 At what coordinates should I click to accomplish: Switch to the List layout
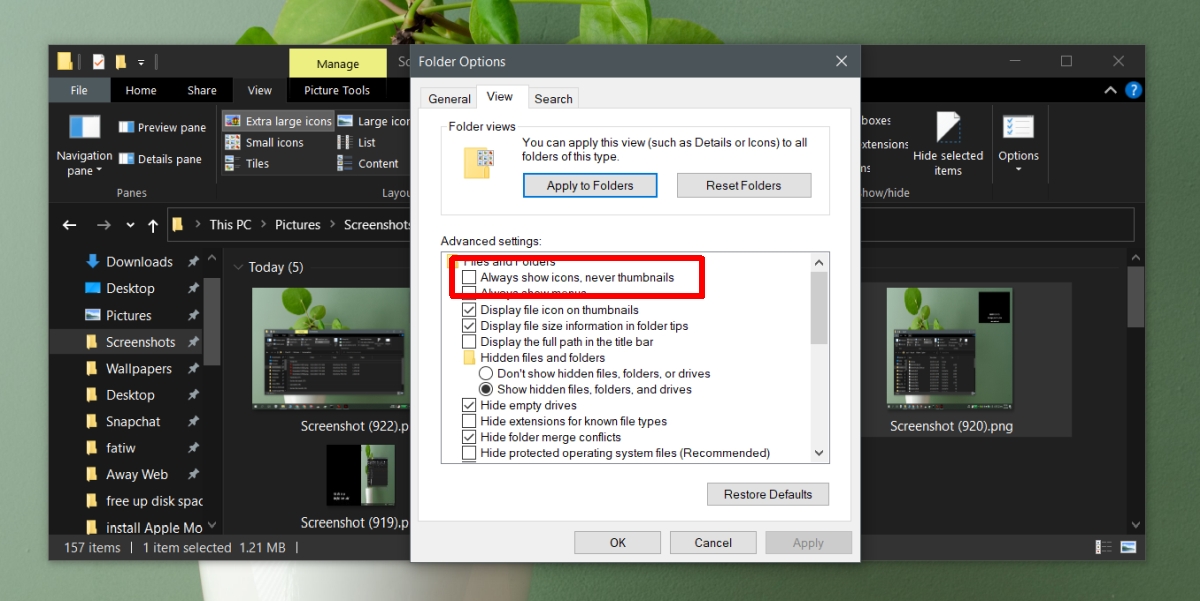pos(357,142)
